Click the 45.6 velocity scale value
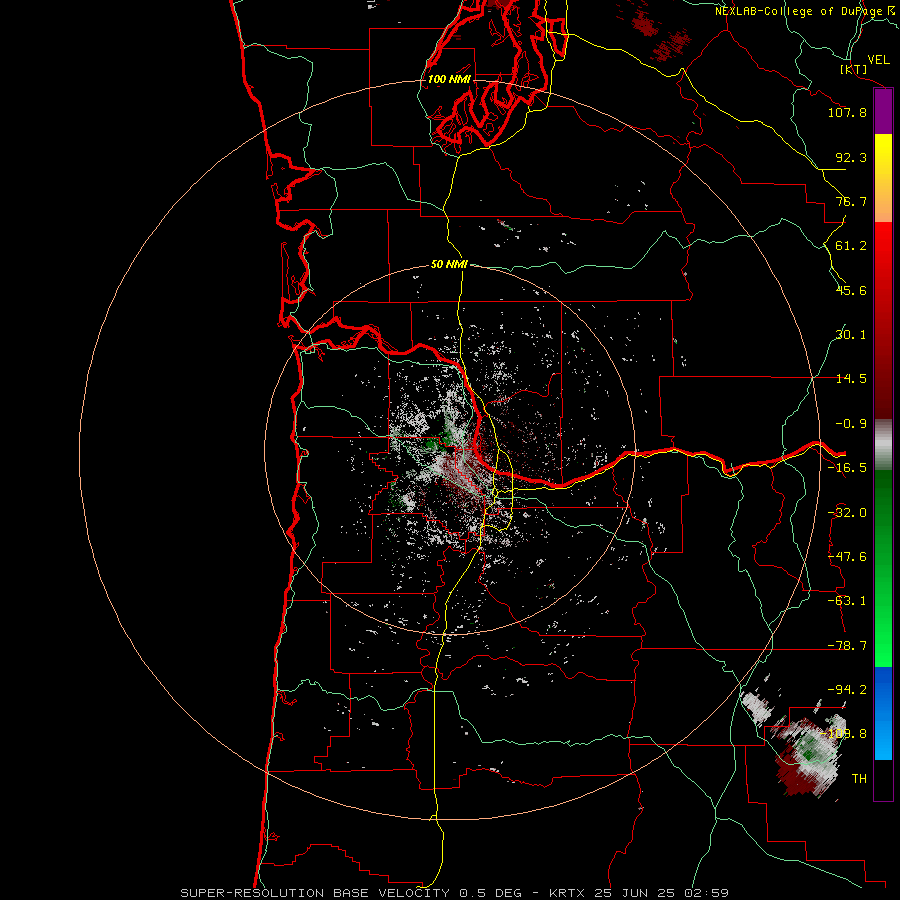 [x=851, y=290]
